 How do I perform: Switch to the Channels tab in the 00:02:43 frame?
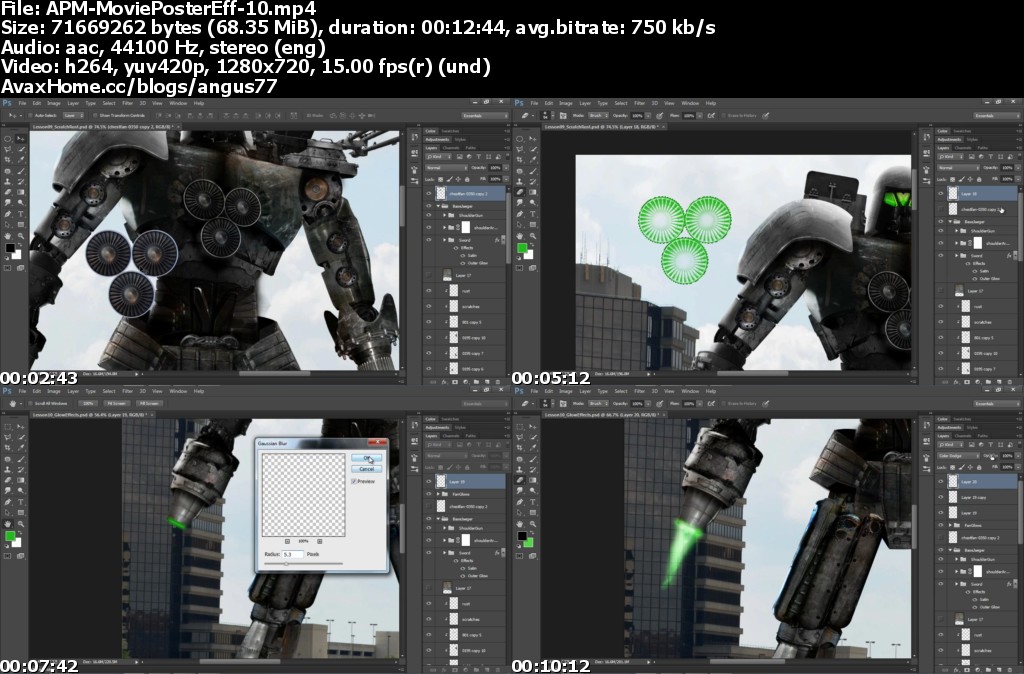451,148
